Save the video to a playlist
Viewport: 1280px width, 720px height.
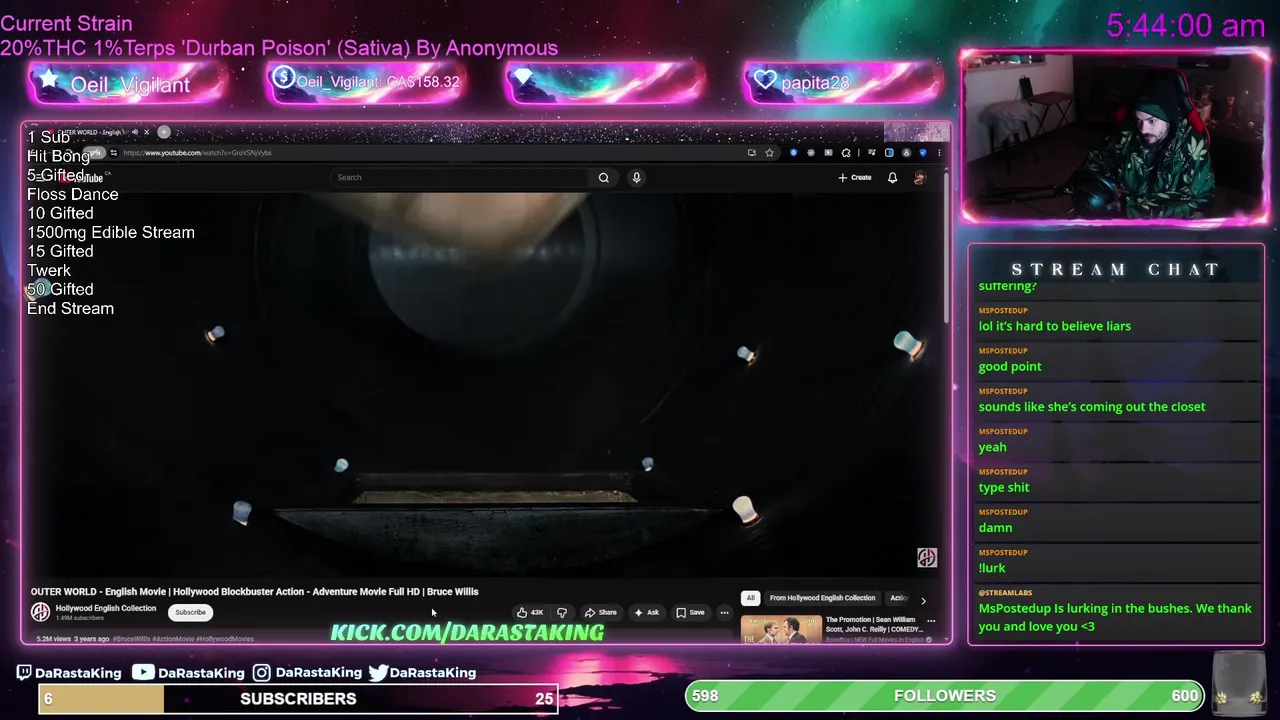(690, 612)
